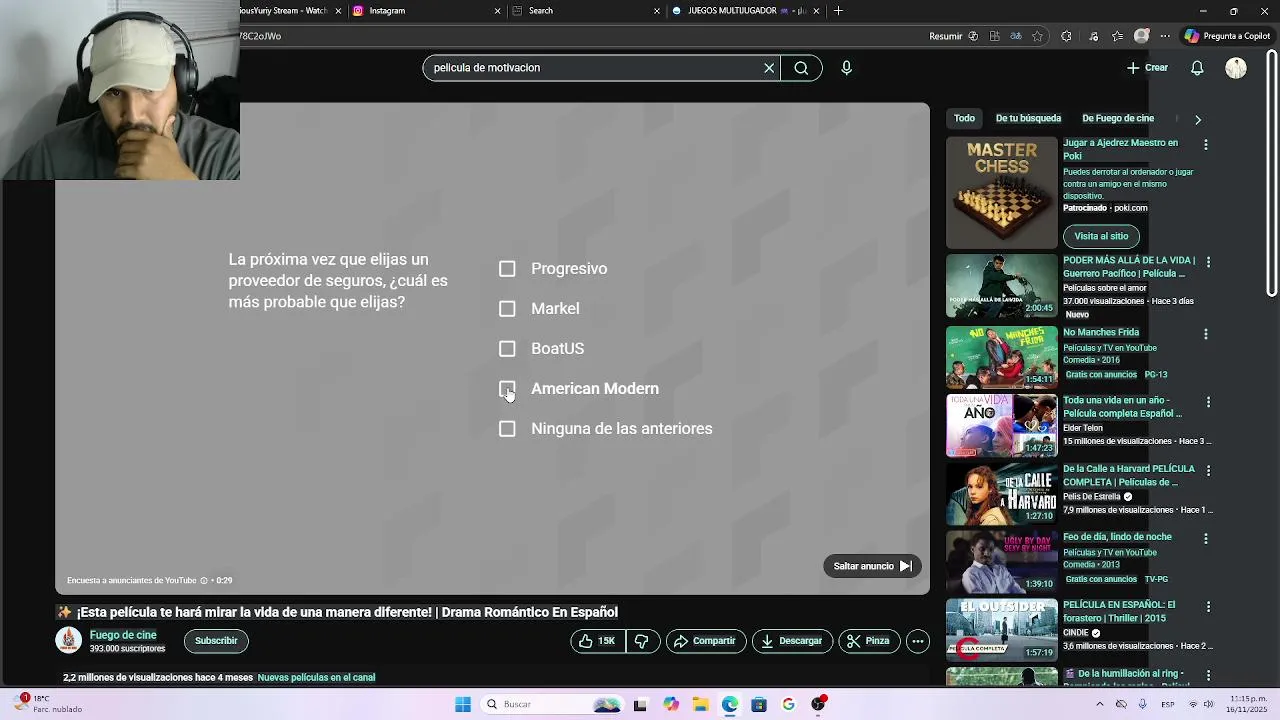The height and width of the screenshot is (720, 1280).
Task: Open the Master Chess ad thumbnail
Action: point(1001,193)
